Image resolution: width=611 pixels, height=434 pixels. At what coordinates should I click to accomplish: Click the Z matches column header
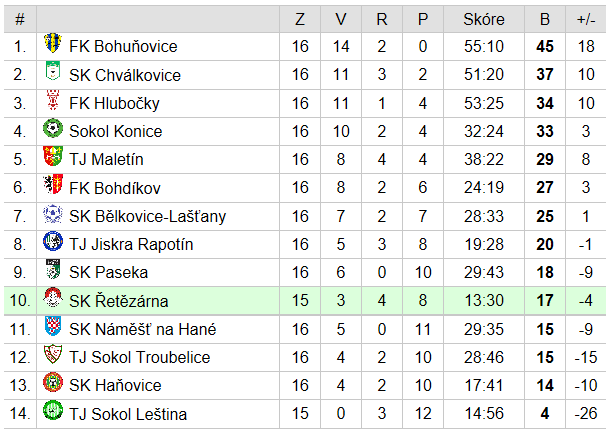coord(300,19)
